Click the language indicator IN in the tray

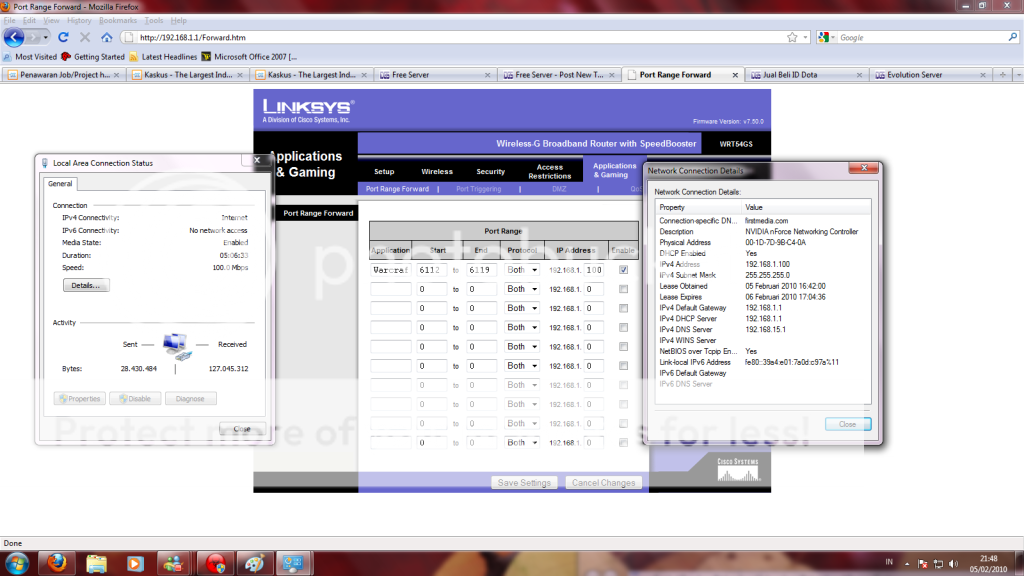pyautogui.click(x=889, y=562)
